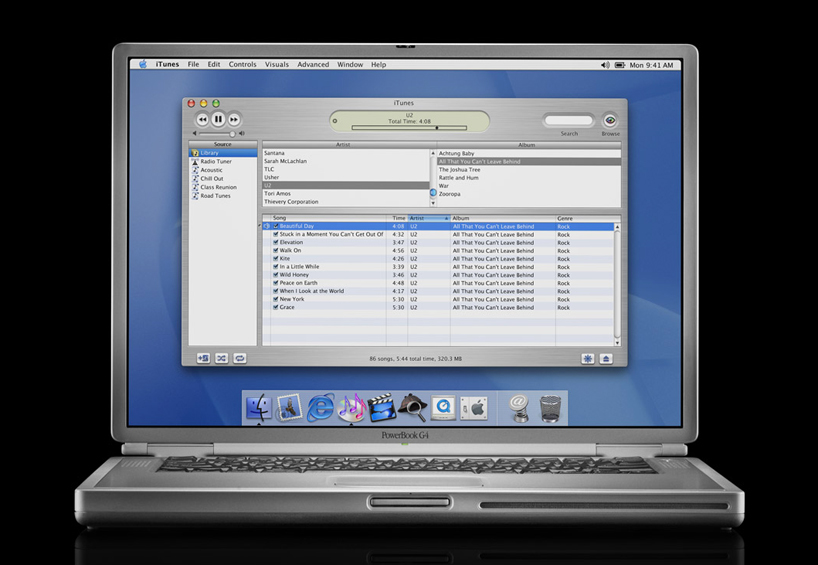Eject the disc with eject button
Screen dimensions: 818x565
[x=606, y=359]
